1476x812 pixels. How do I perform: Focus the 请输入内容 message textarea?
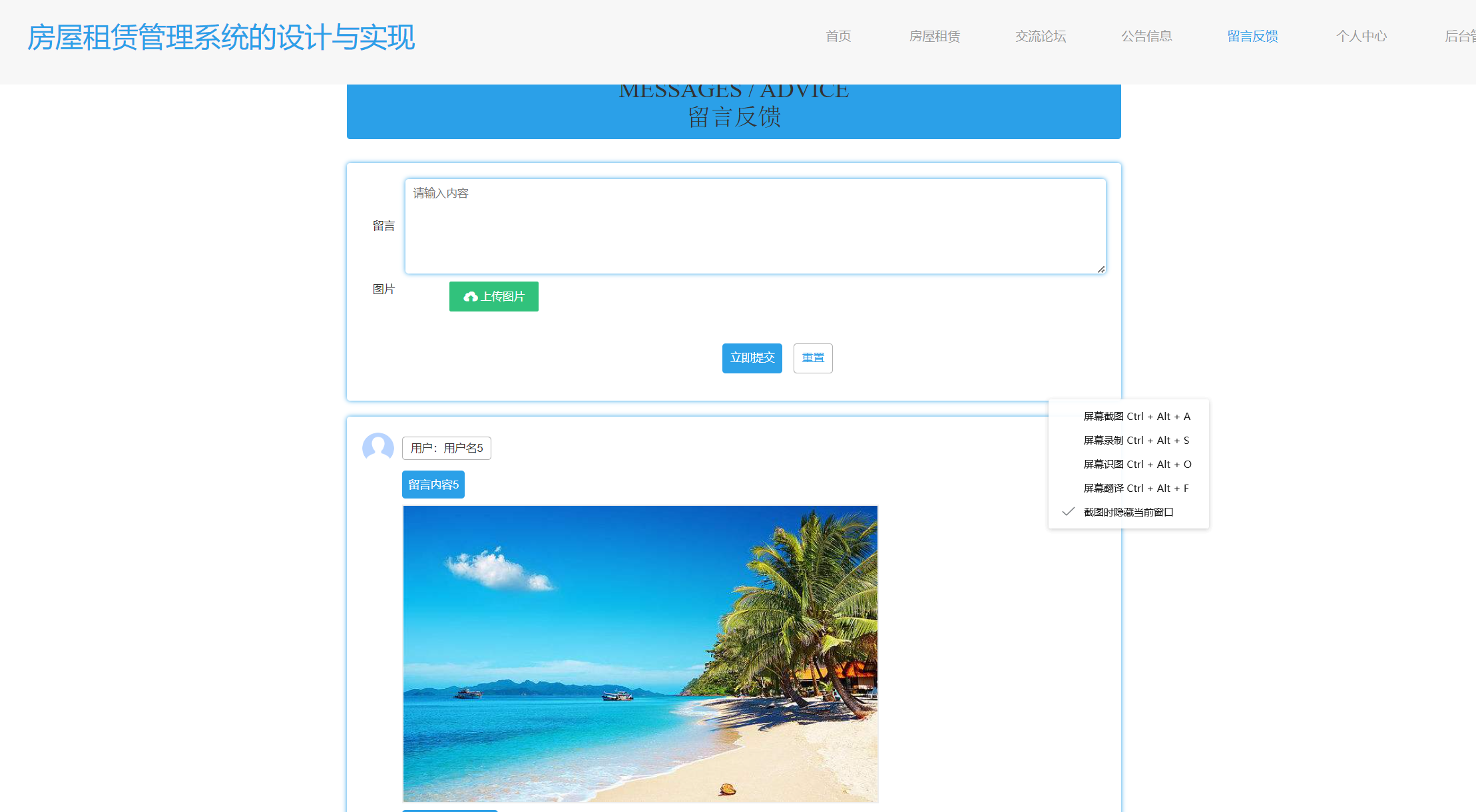click(755, 226)
